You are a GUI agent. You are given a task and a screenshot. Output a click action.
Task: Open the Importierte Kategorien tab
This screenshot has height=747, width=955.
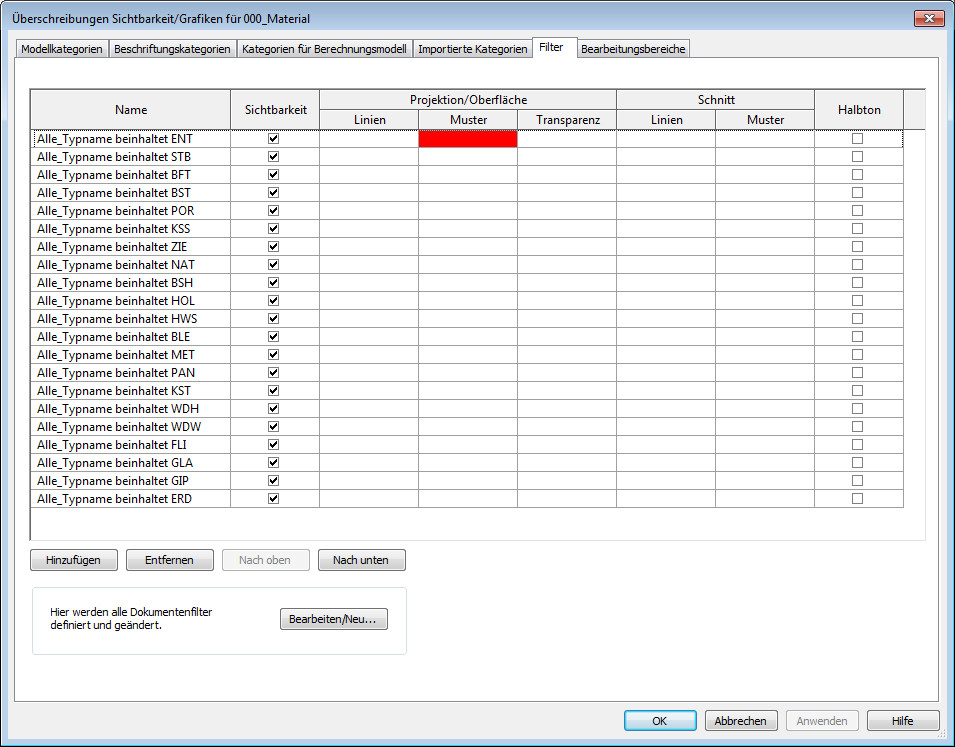point(472,49)
